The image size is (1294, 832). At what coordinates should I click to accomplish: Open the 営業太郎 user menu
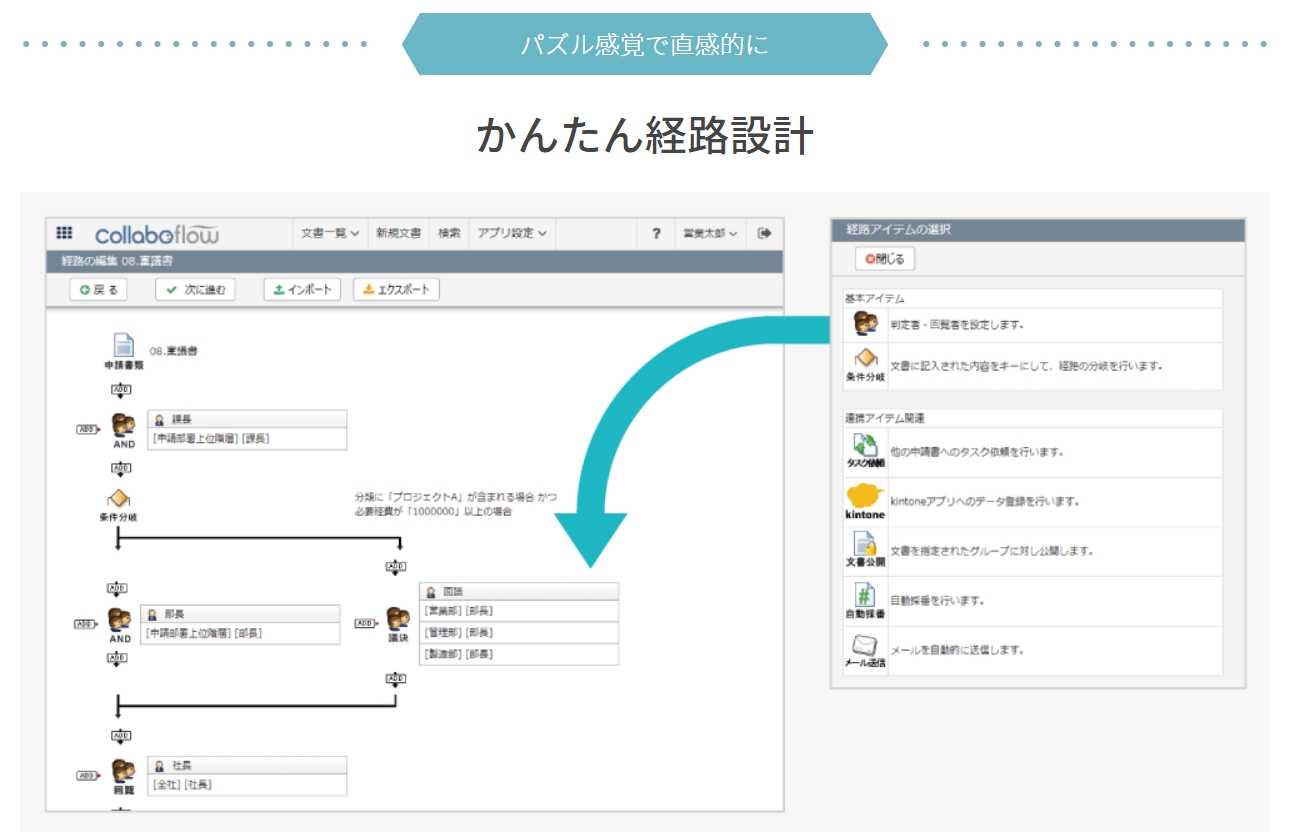pyautogui.click(x=710, y=233)
